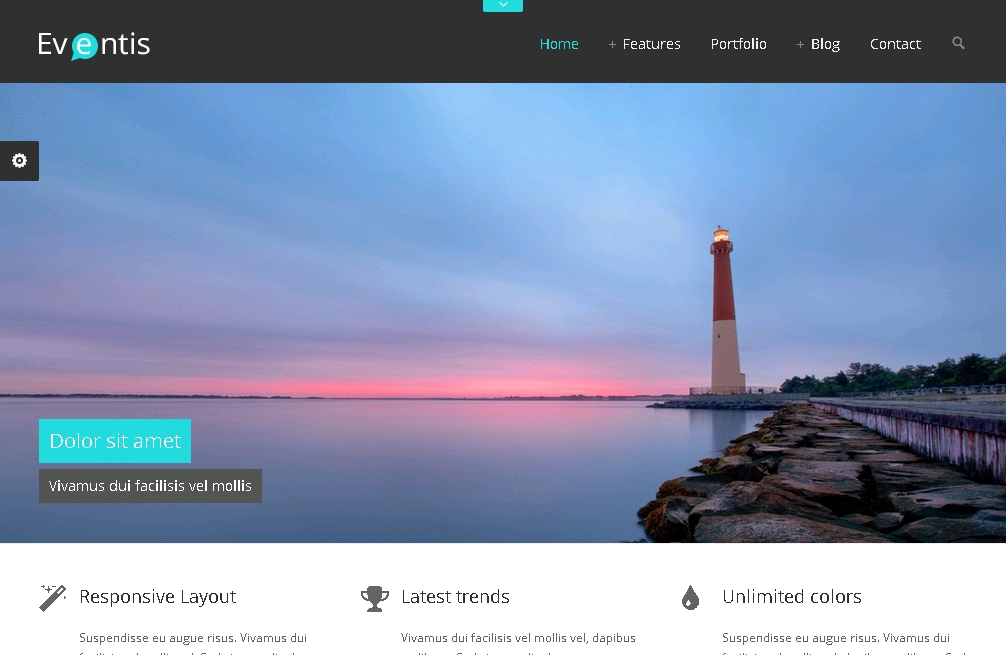Open the Features menu
This screenshot has height=655, width=1006.
(651, 44)
